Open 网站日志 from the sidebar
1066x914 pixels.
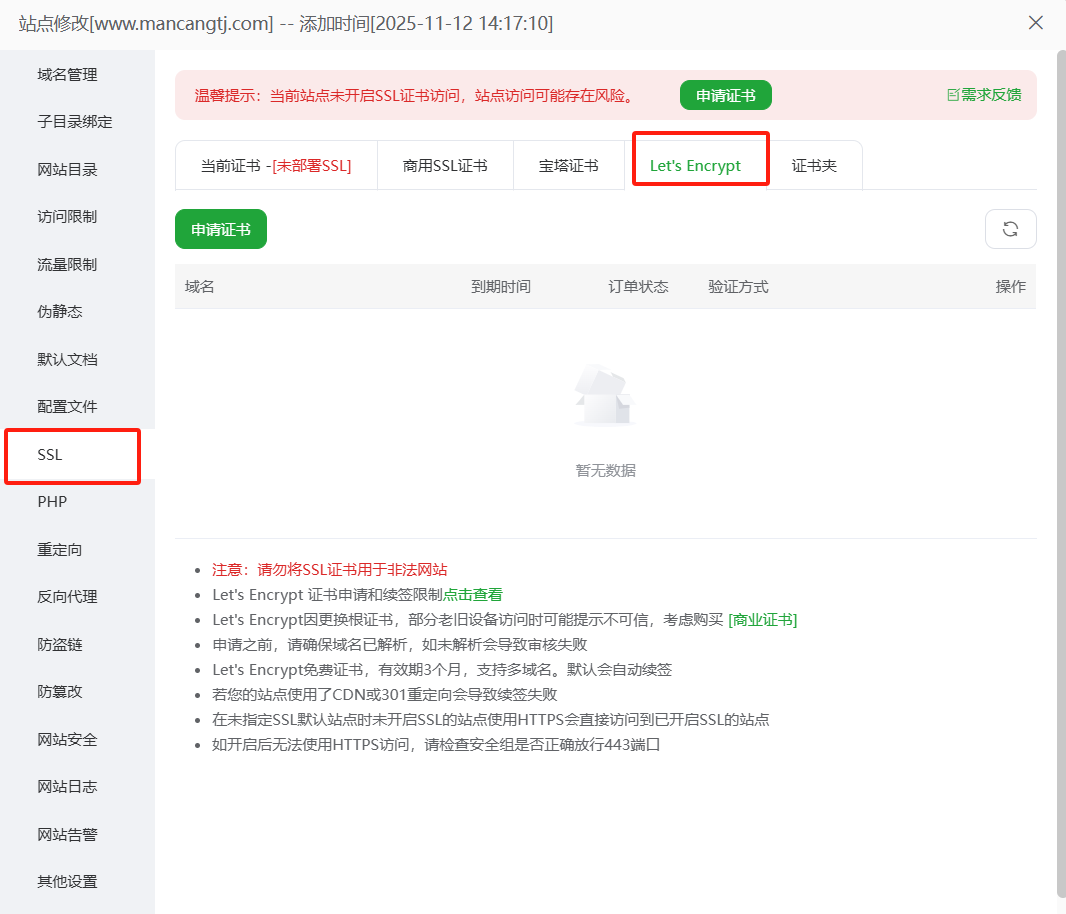click(67, 787)
